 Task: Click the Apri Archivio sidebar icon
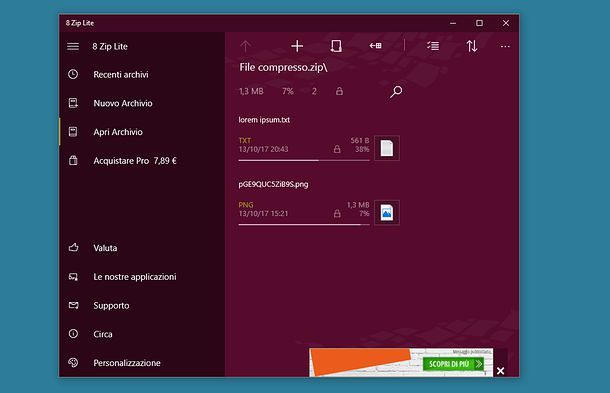coord(73,132)
